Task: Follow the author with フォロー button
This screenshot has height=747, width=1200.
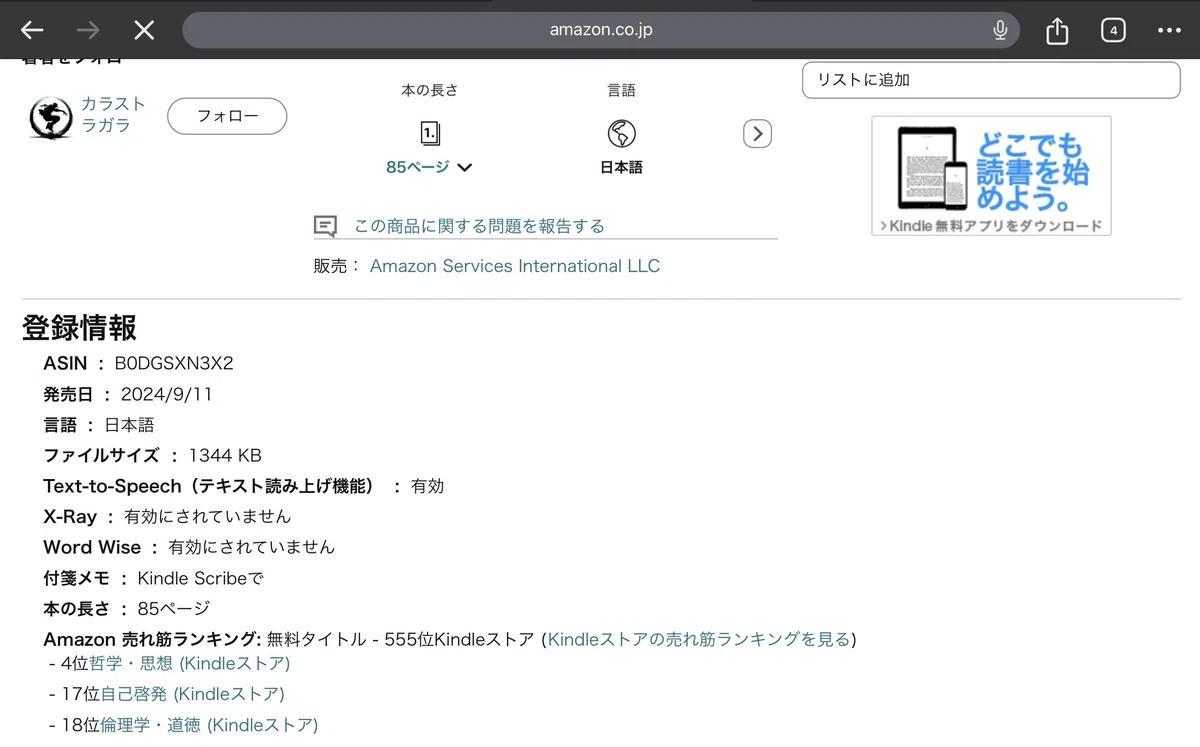Action: pyautogui.click(x=227, y=116)
